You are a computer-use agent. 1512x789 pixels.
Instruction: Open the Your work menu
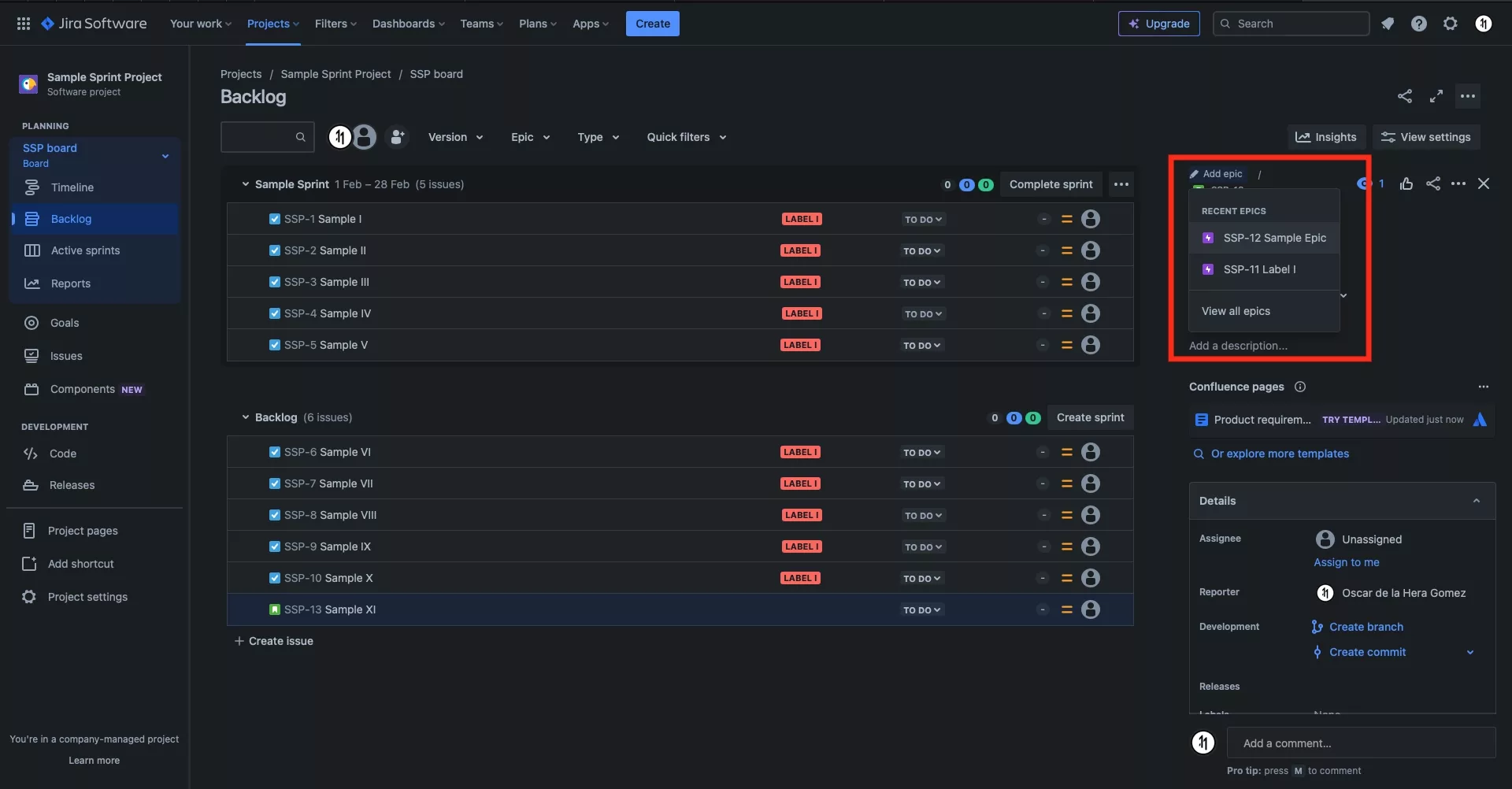click(x=201, y=24)
